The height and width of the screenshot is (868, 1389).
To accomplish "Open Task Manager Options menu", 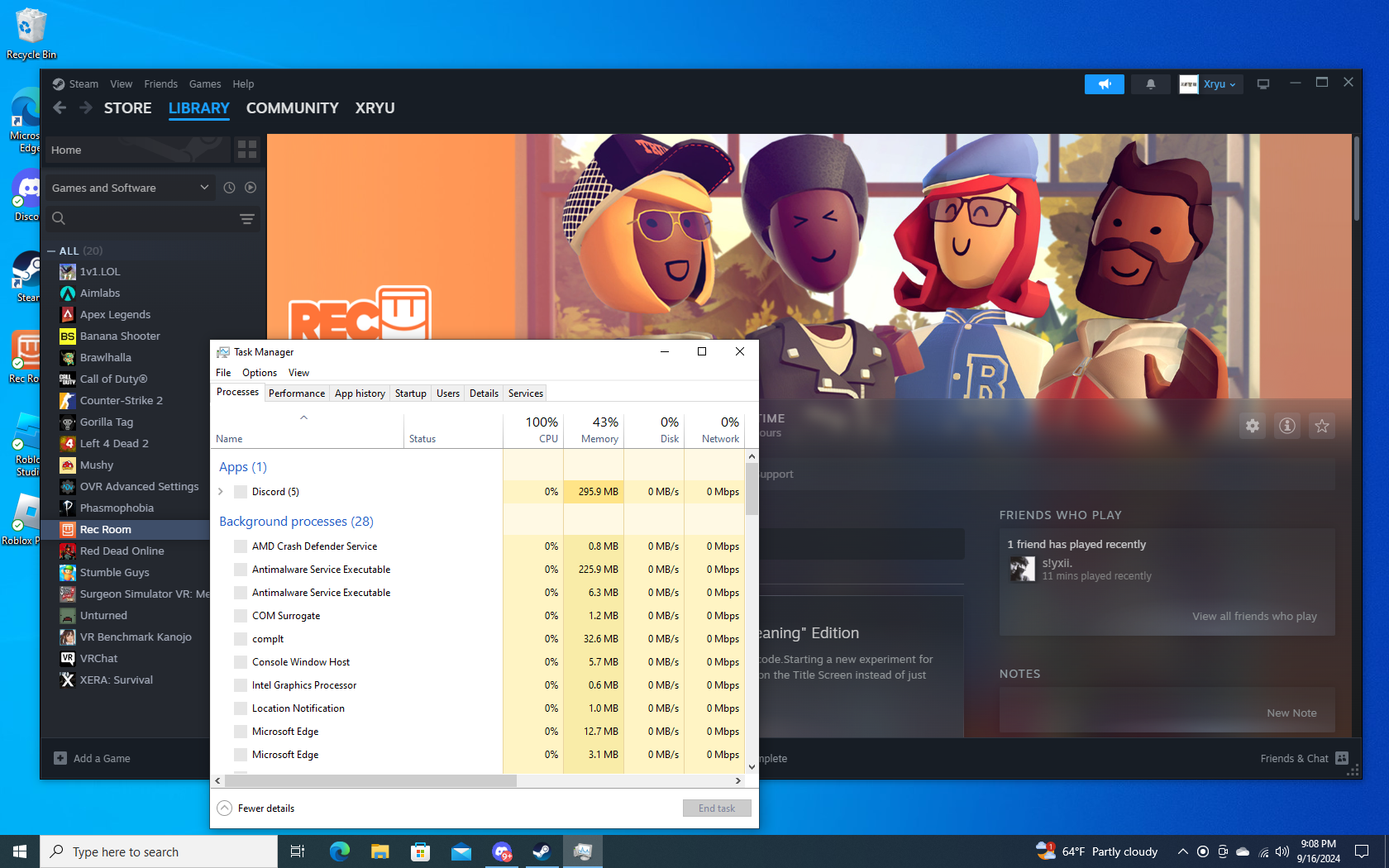I will click(x=260, y=373).
